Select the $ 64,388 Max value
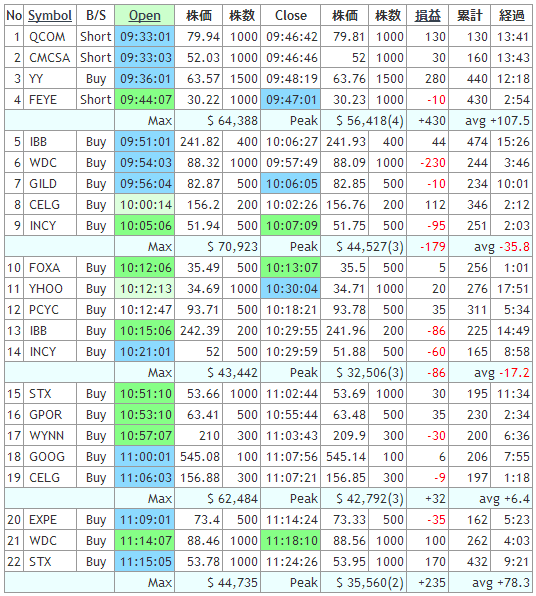 [218, 120]
